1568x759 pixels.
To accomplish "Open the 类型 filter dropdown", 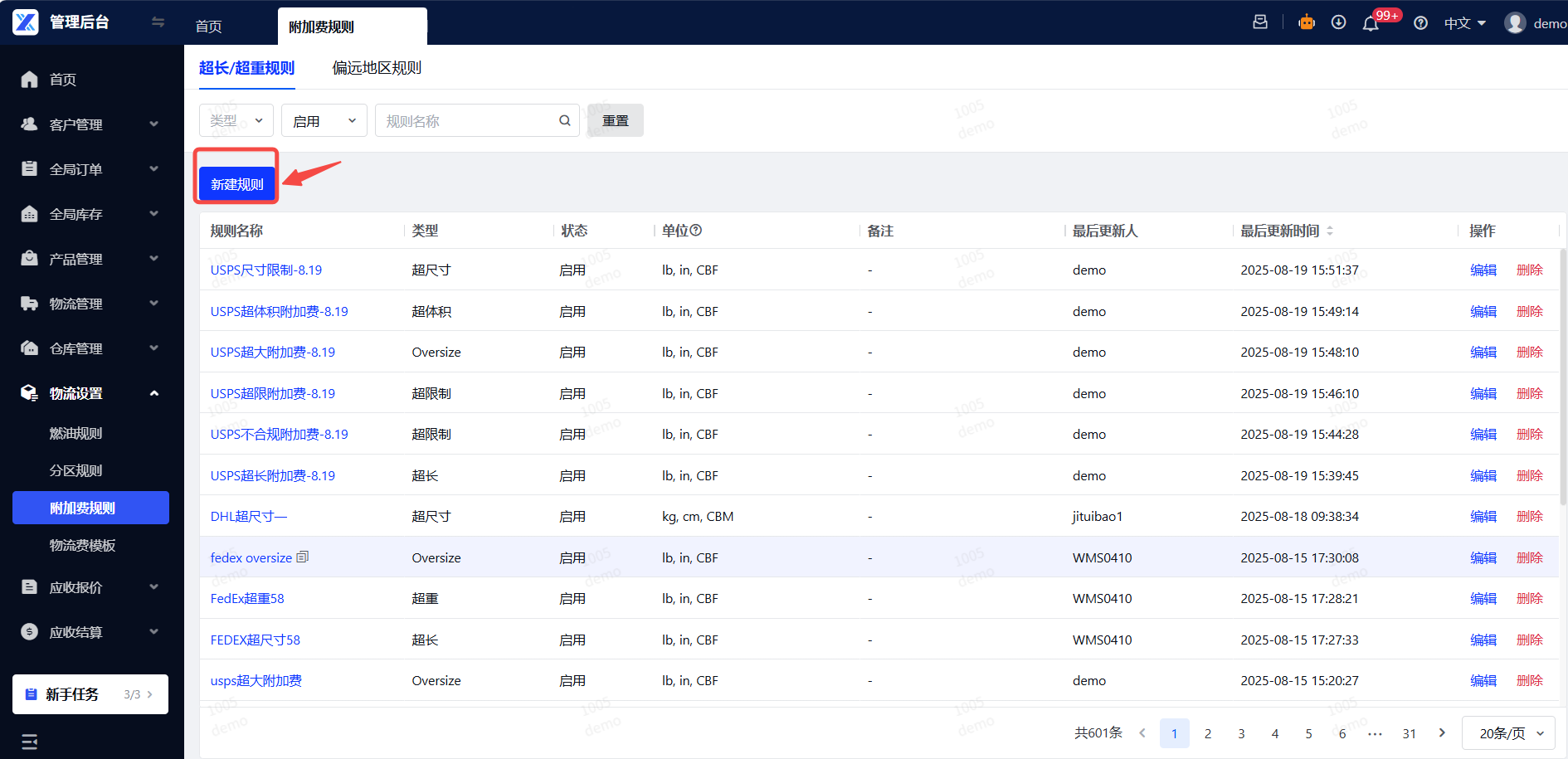I will (236, 121).
